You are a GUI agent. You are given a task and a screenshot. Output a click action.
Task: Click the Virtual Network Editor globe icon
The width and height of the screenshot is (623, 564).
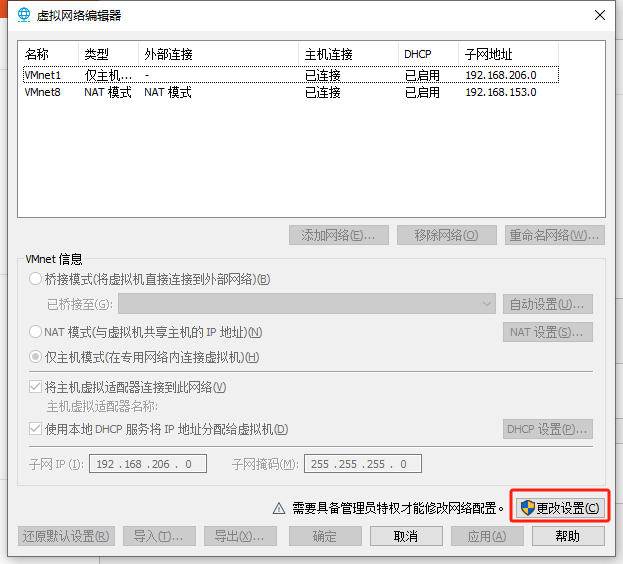tap(24, 15)
